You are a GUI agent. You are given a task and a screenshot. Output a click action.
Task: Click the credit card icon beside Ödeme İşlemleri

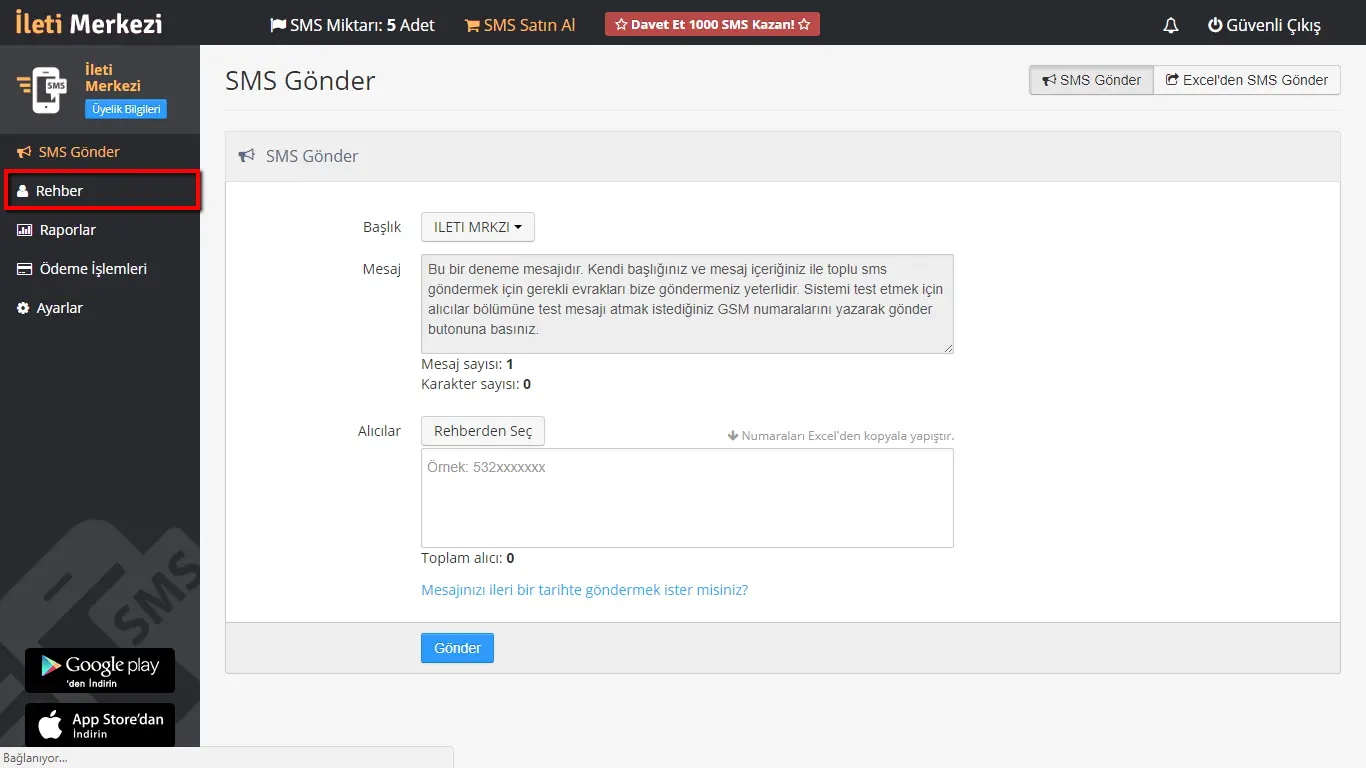(x=24, y=269)
